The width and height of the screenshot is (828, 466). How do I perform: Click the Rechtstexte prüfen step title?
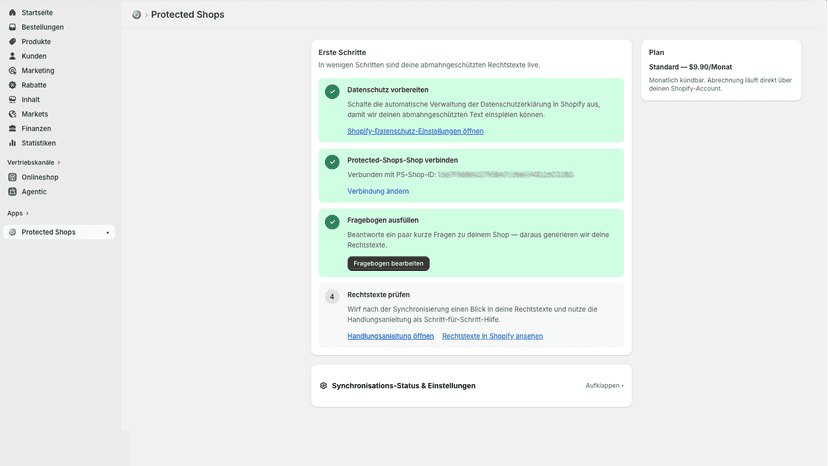coord(378,295)
